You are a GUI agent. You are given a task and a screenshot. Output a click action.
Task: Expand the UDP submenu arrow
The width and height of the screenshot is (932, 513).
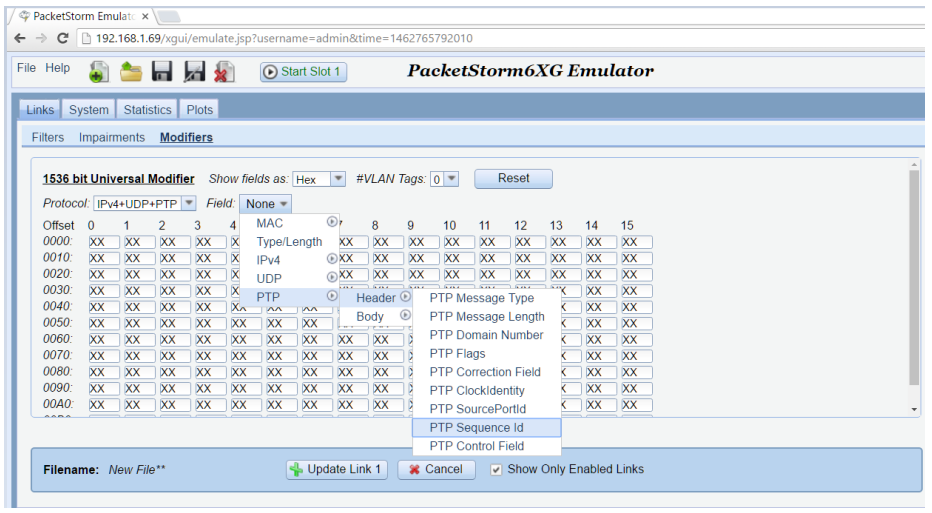point(332,277)
